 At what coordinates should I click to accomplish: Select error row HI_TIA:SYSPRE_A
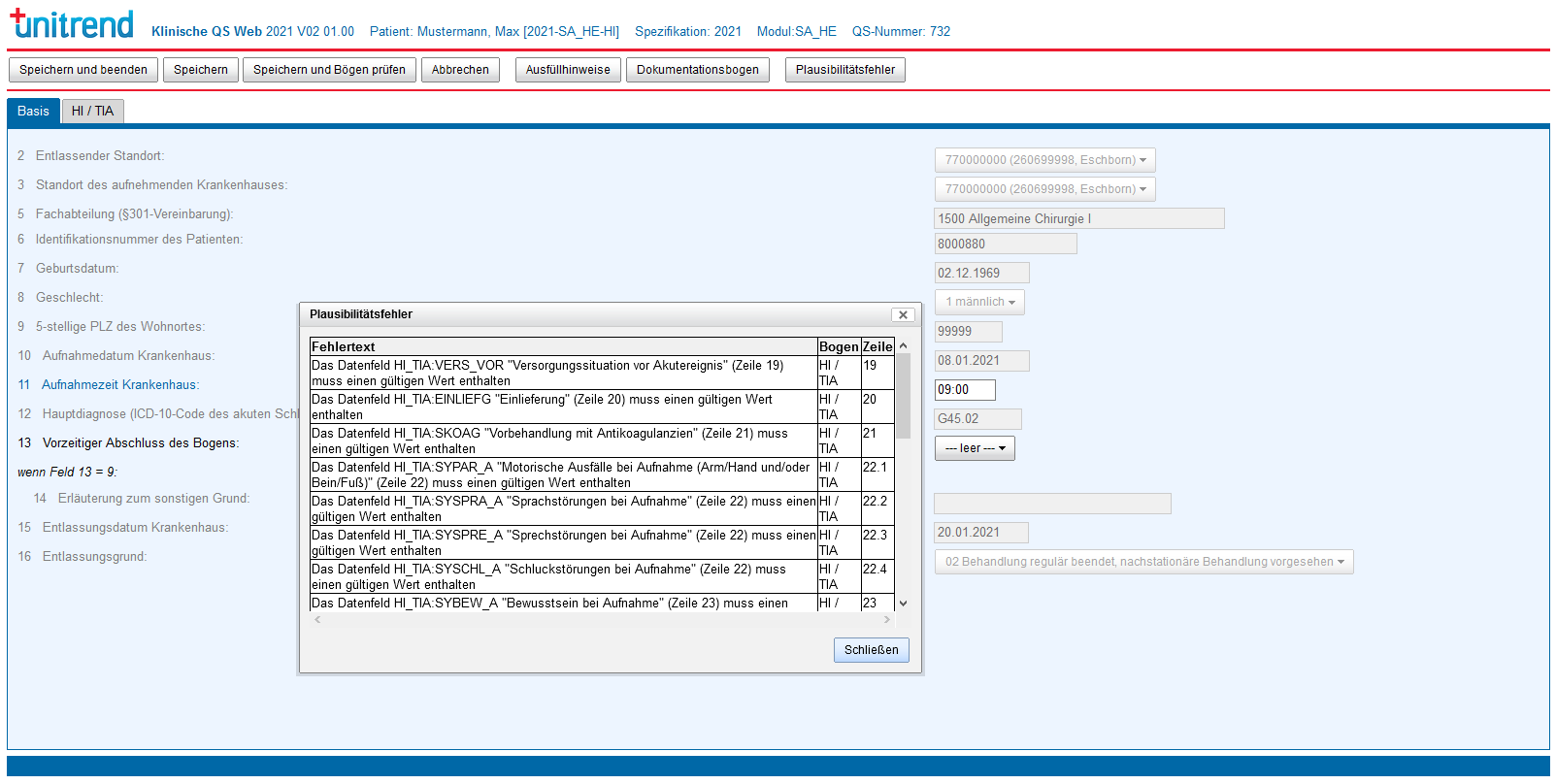click(x=602, y=542)
